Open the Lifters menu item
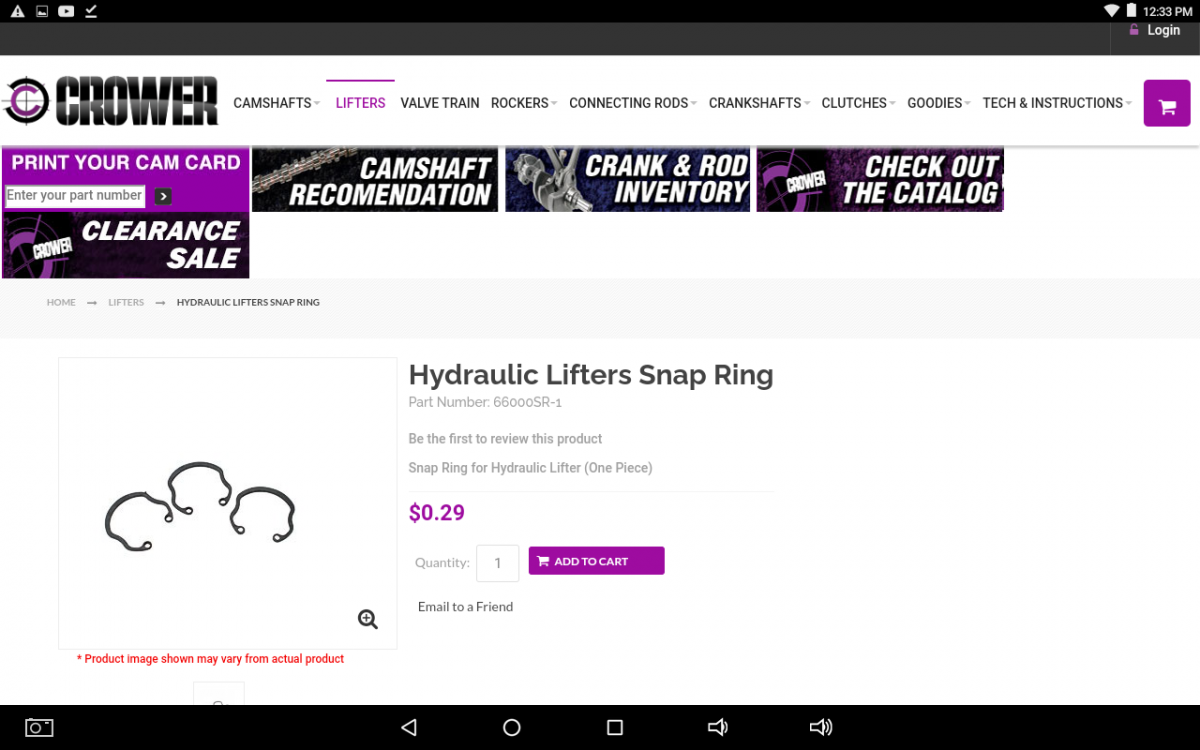The image size is (1200, 750). (360, 103)
